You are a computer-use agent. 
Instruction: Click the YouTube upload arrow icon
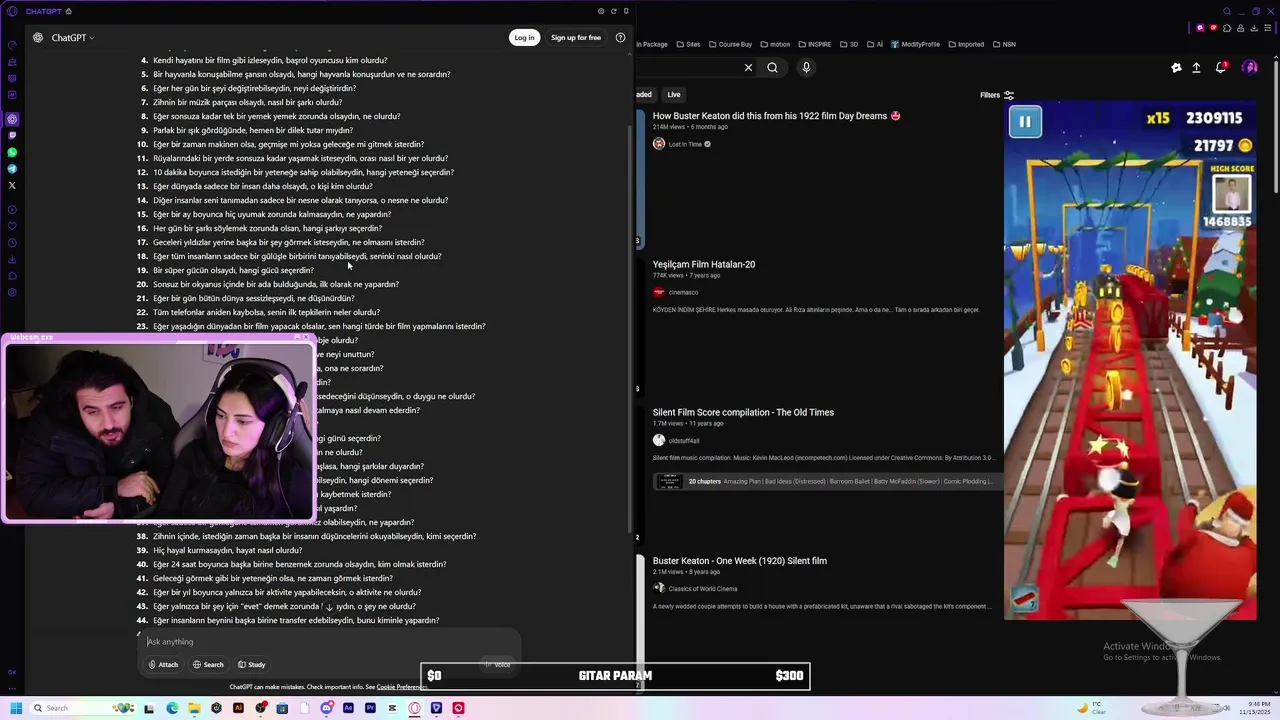(1196, 68)
